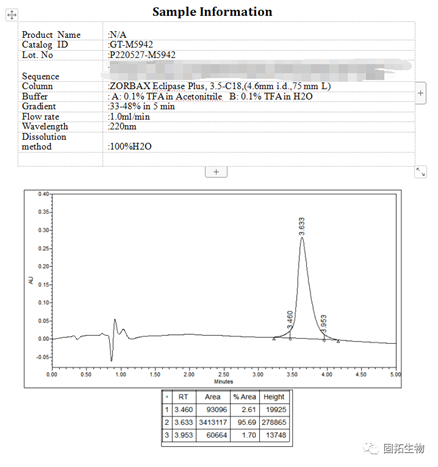Click the table resize handle icon
The height and width of the screenshot is (467, 438).
coord(421,172)
